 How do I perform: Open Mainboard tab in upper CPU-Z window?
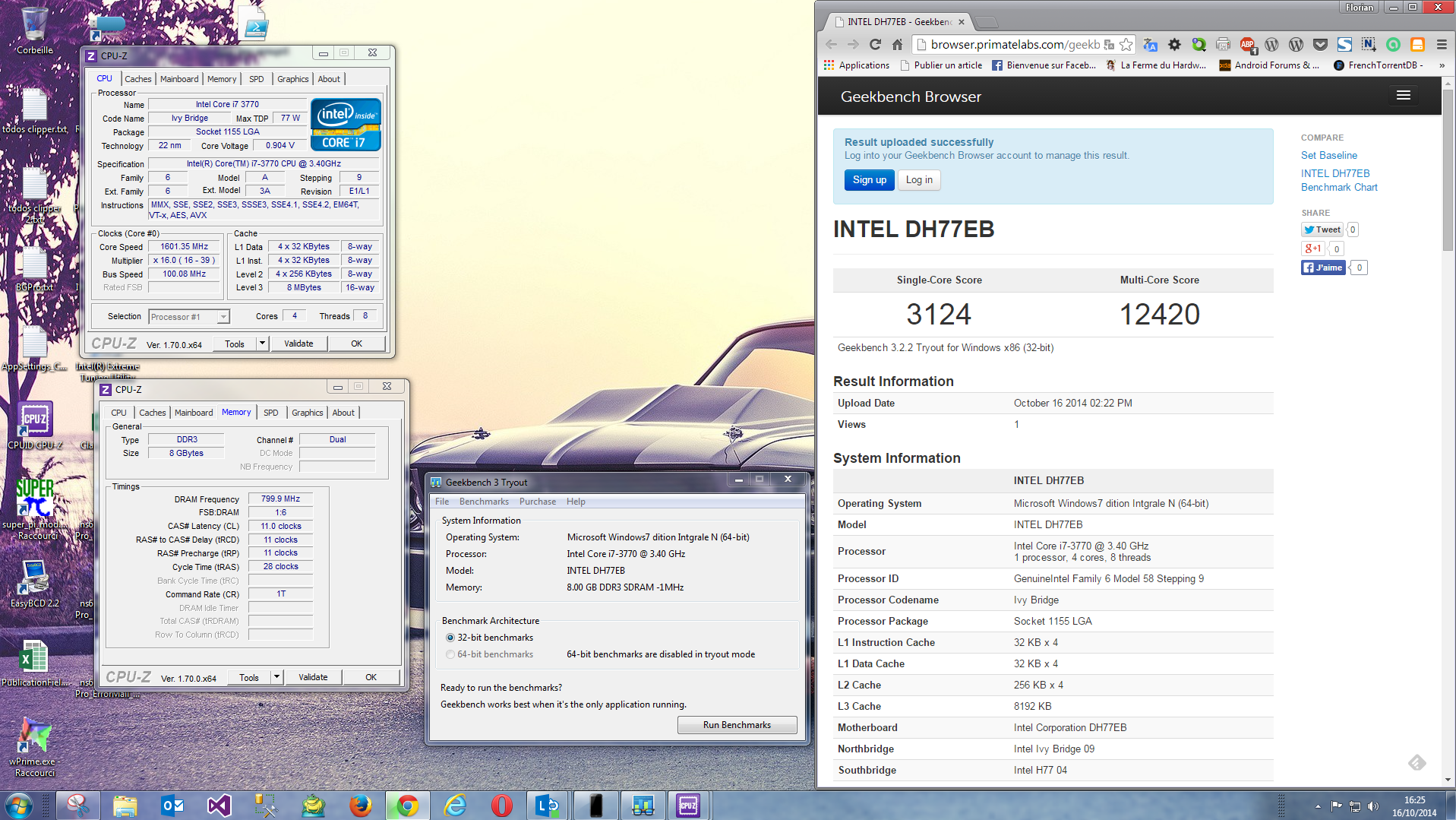point(179,79)
